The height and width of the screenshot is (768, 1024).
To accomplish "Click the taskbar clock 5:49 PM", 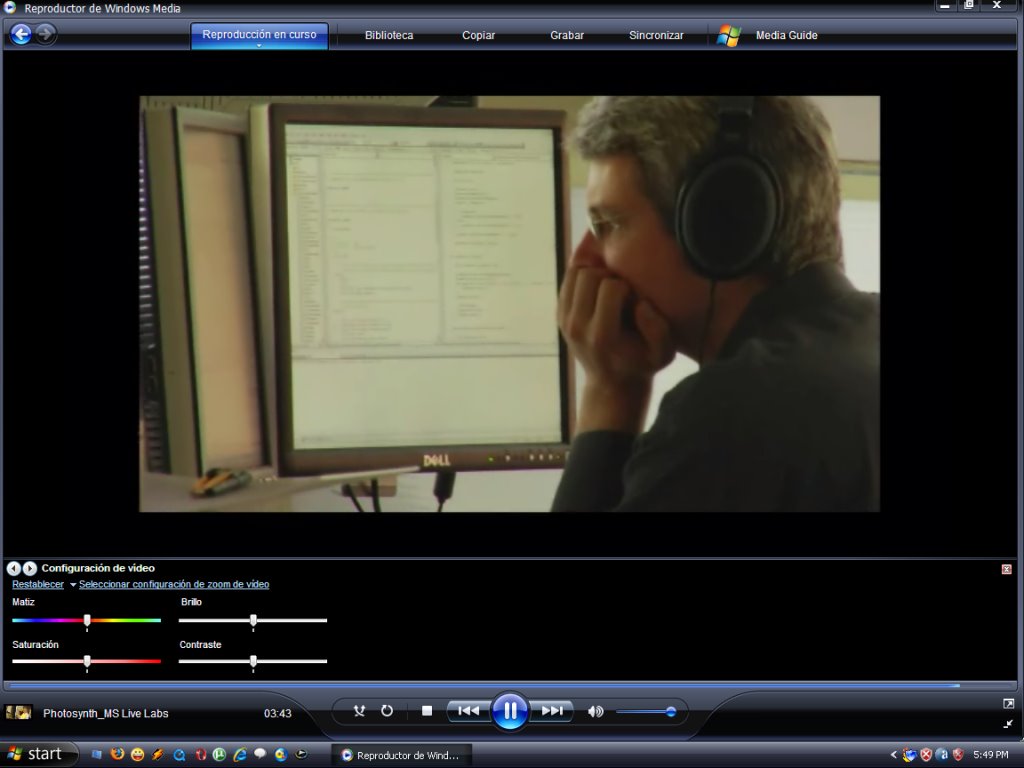I will point(990,755).
